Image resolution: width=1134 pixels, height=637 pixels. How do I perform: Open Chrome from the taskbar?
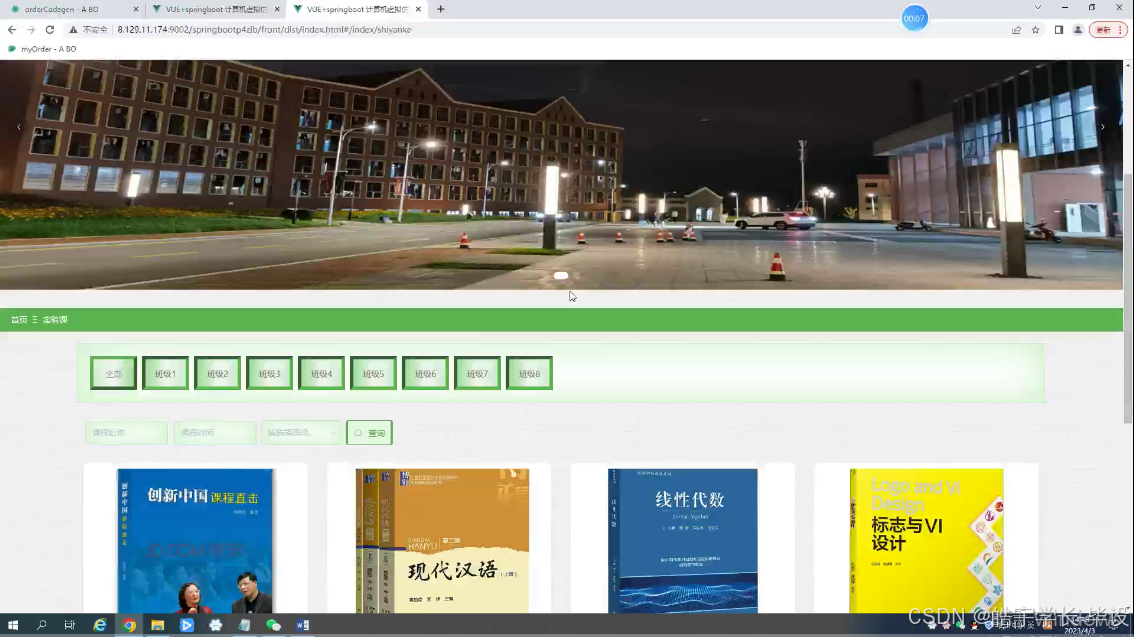[129, 624]
